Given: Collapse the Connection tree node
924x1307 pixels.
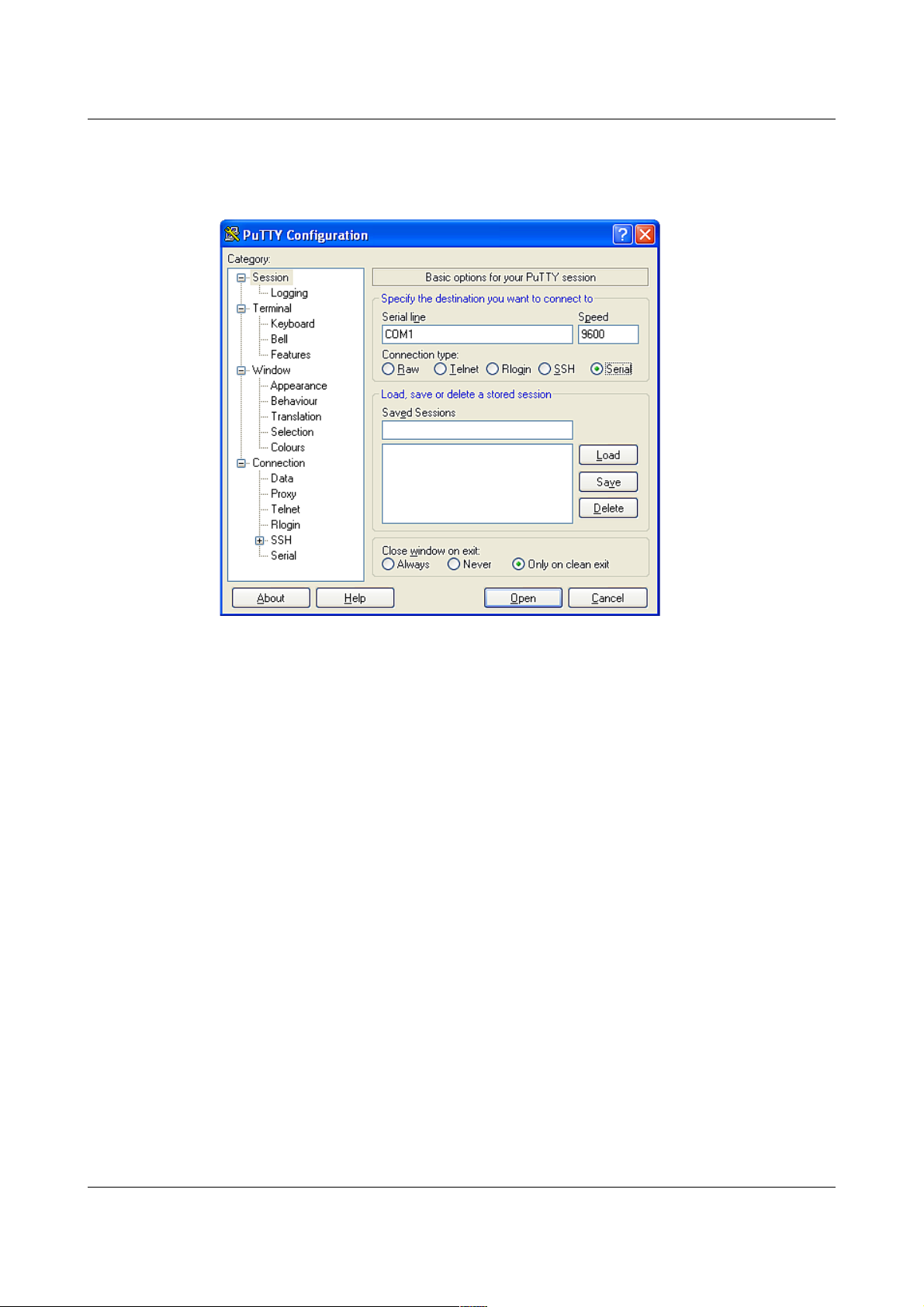Looking at the screenshot, I should coord(241,463).
